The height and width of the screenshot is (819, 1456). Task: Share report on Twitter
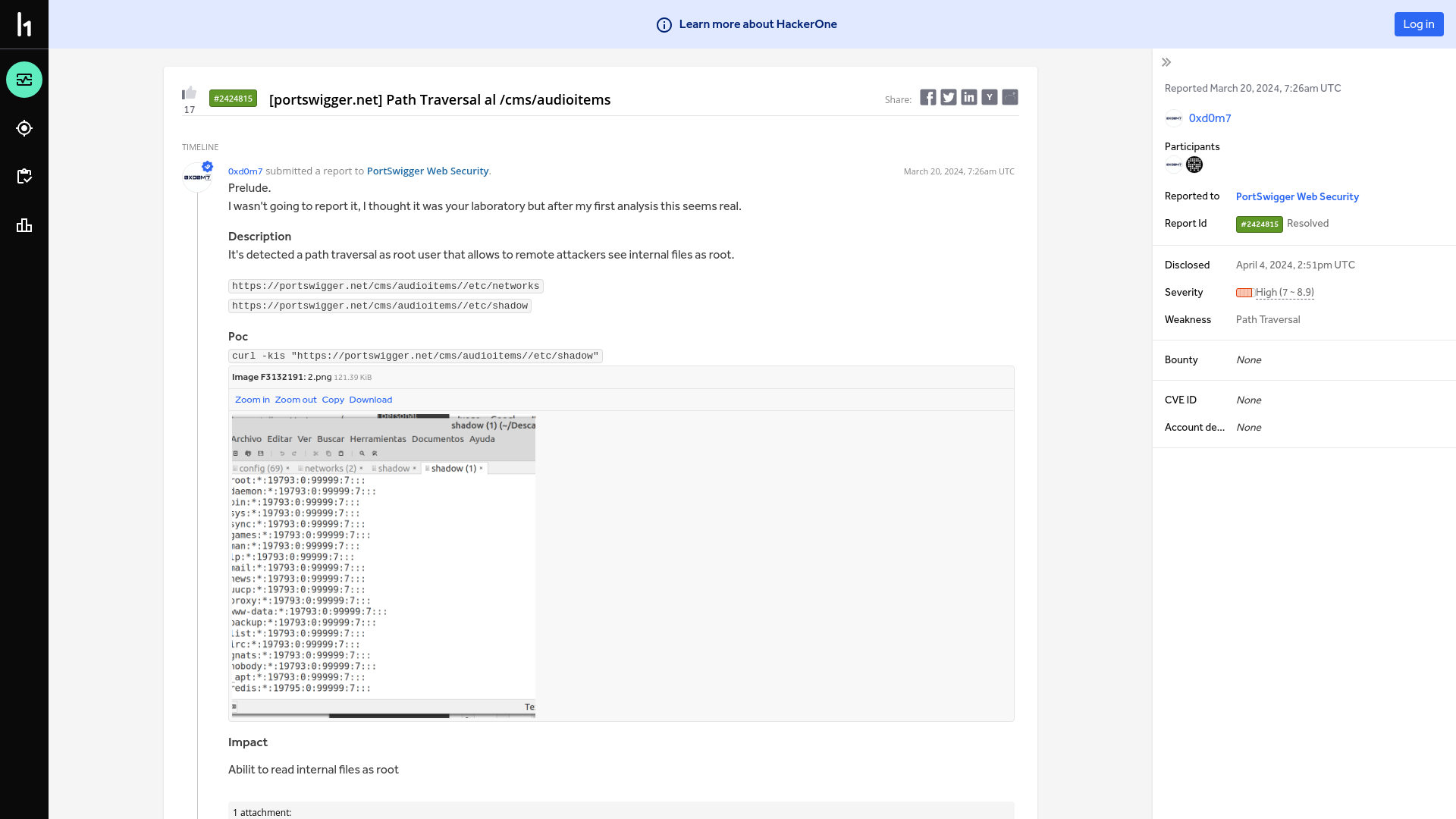coord(949,97)
